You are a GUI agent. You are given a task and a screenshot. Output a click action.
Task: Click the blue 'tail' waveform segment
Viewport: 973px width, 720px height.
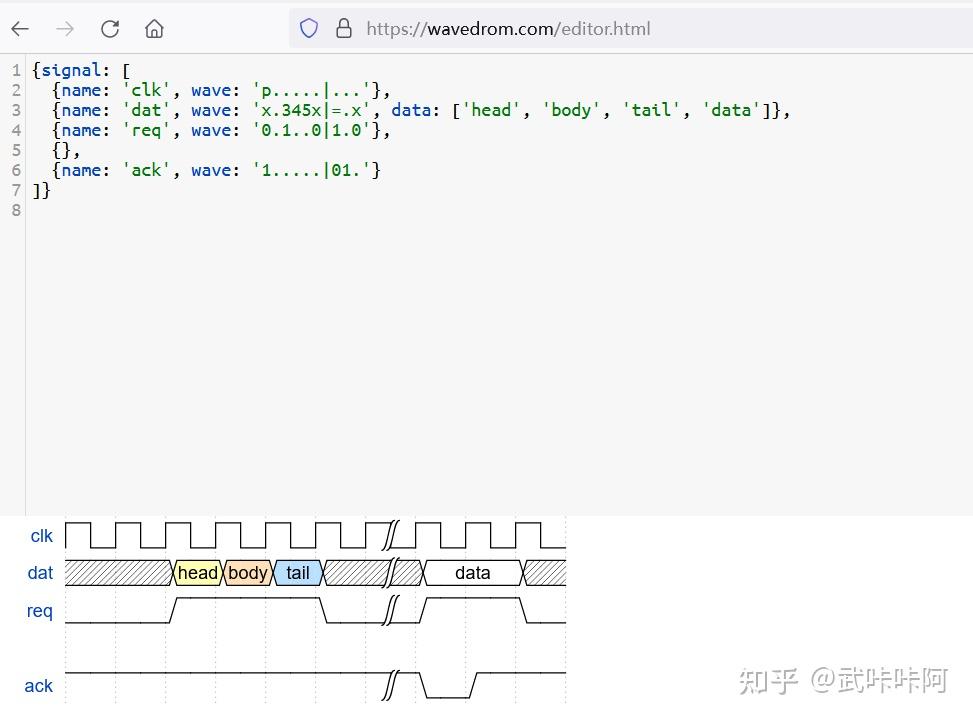point(298,573)
